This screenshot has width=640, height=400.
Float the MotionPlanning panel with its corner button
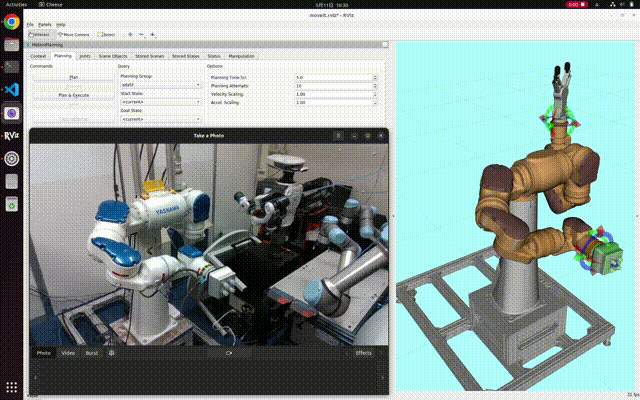[x=384, y=44]
